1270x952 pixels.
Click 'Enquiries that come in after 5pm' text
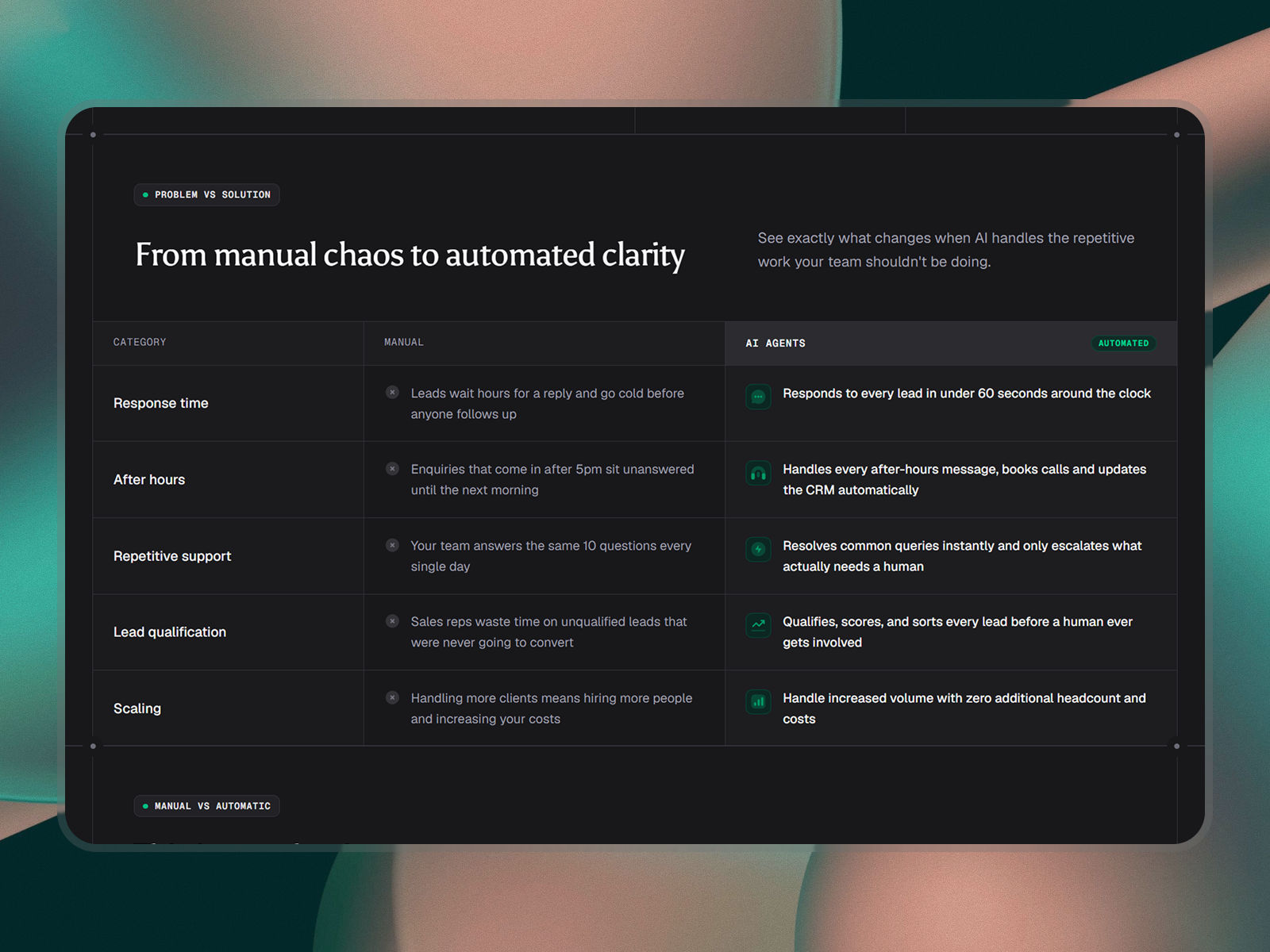pos(552,480)
